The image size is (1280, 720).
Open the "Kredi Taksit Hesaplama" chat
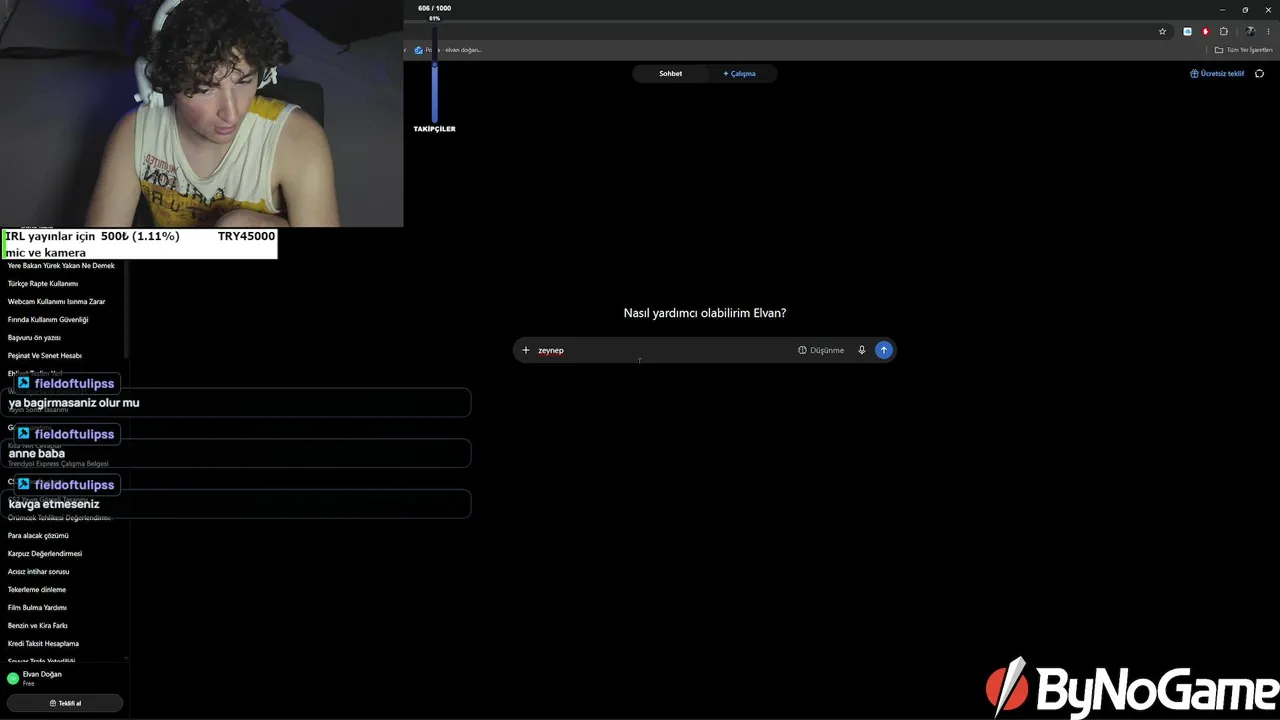[43, 644]
